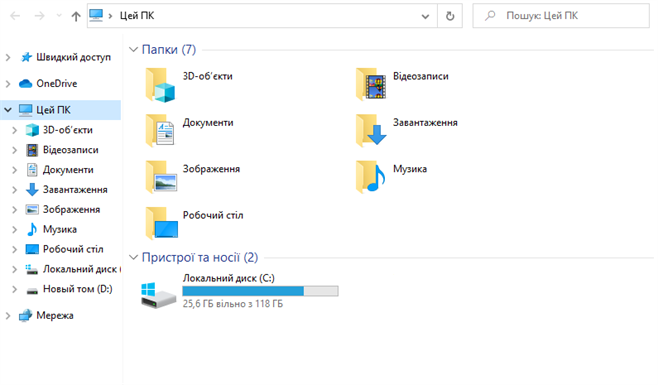
Task: Click the Відеозаписи folder label
Action: pos(420,76)
